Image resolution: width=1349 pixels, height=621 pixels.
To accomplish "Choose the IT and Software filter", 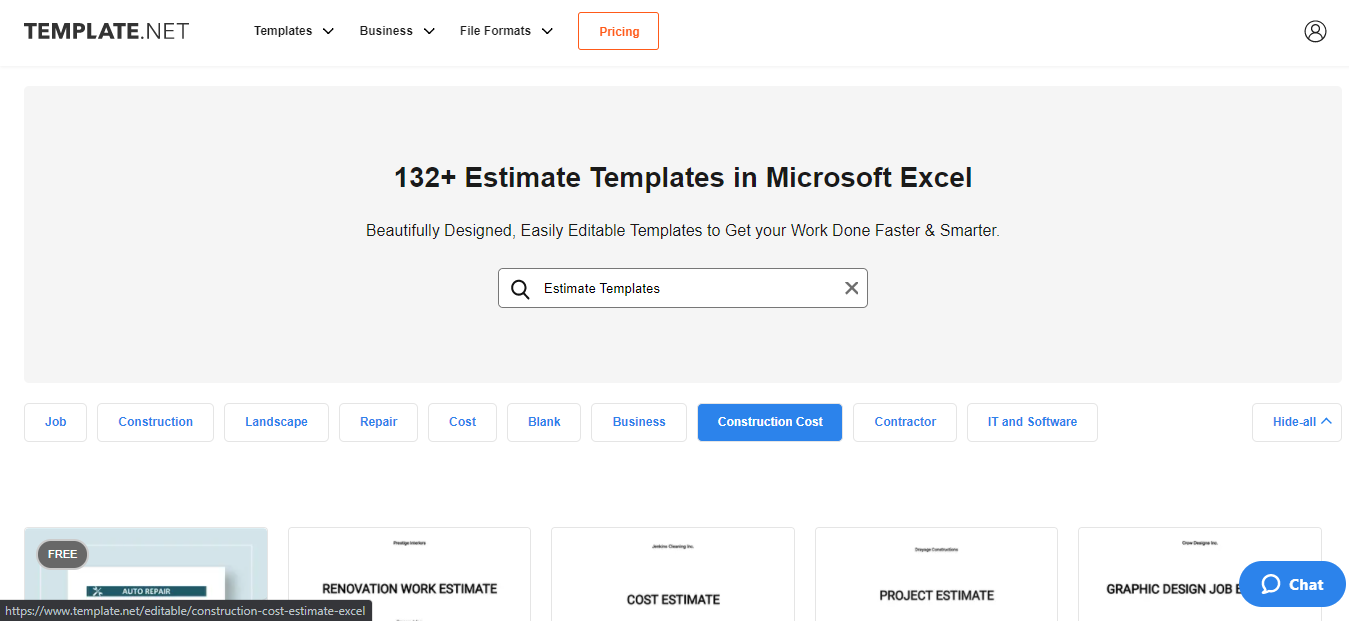I will 1032,422.
